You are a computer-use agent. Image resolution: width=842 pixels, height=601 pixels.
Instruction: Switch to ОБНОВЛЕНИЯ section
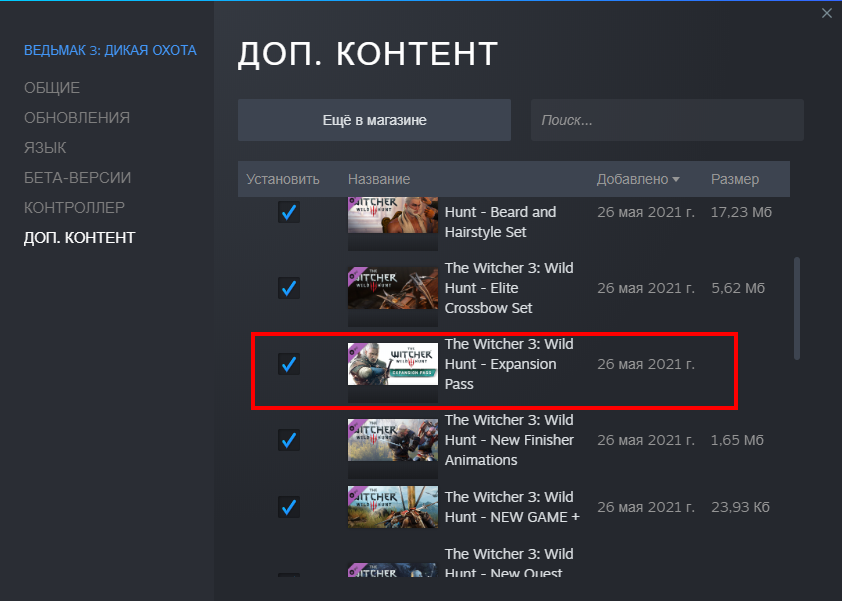[x=77, y=118]
